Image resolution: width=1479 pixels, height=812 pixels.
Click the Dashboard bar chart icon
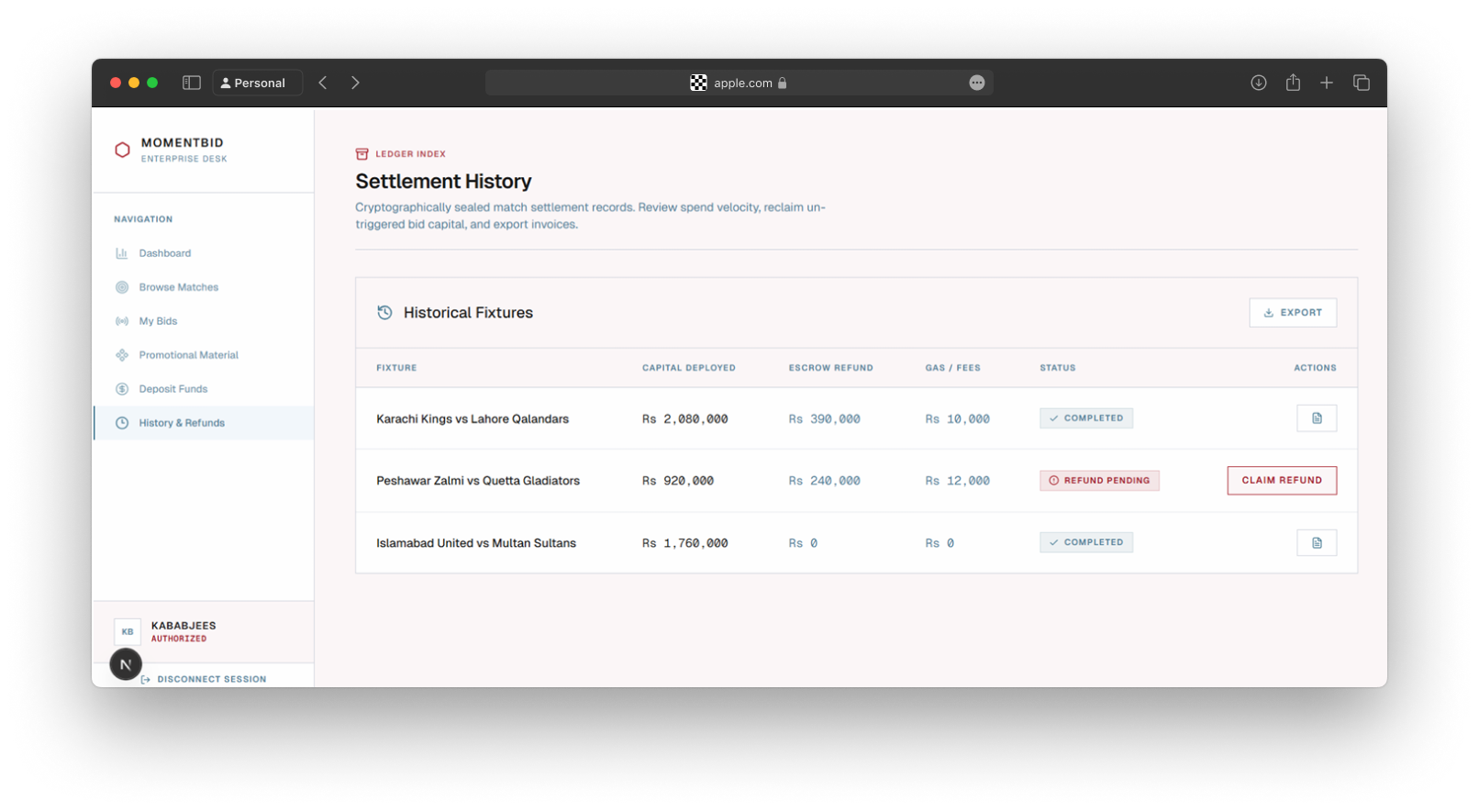122,253
